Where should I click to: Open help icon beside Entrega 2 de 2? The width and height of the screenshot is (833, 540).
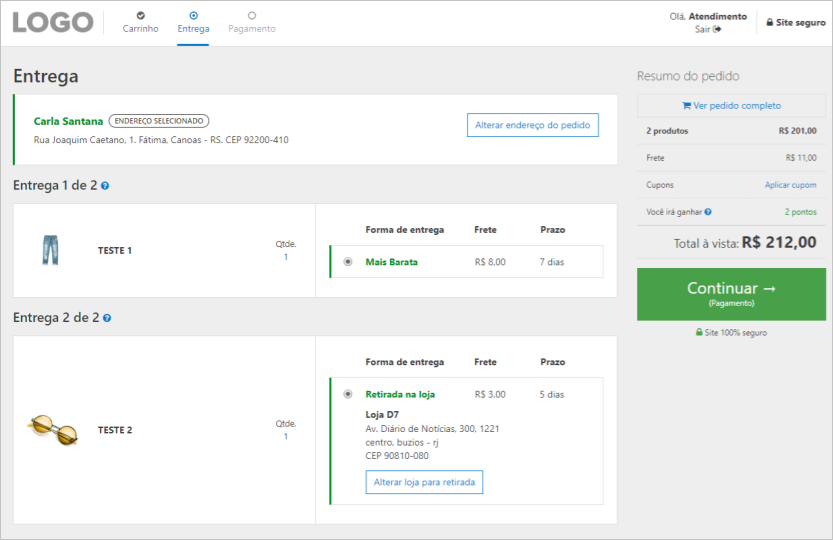pos(107,318)
